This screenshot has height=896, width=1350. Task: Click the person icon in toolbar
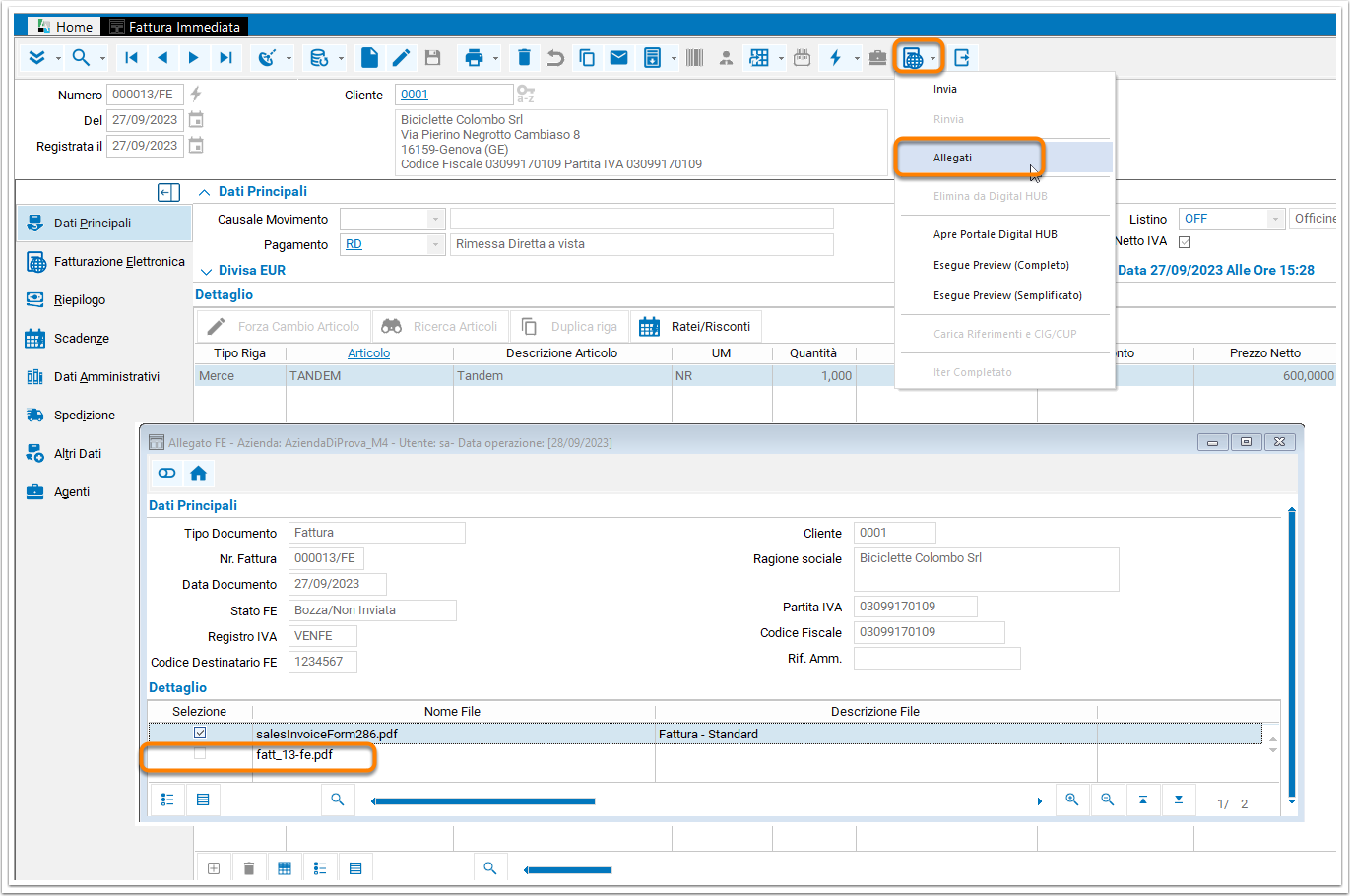tap(726, 58)
